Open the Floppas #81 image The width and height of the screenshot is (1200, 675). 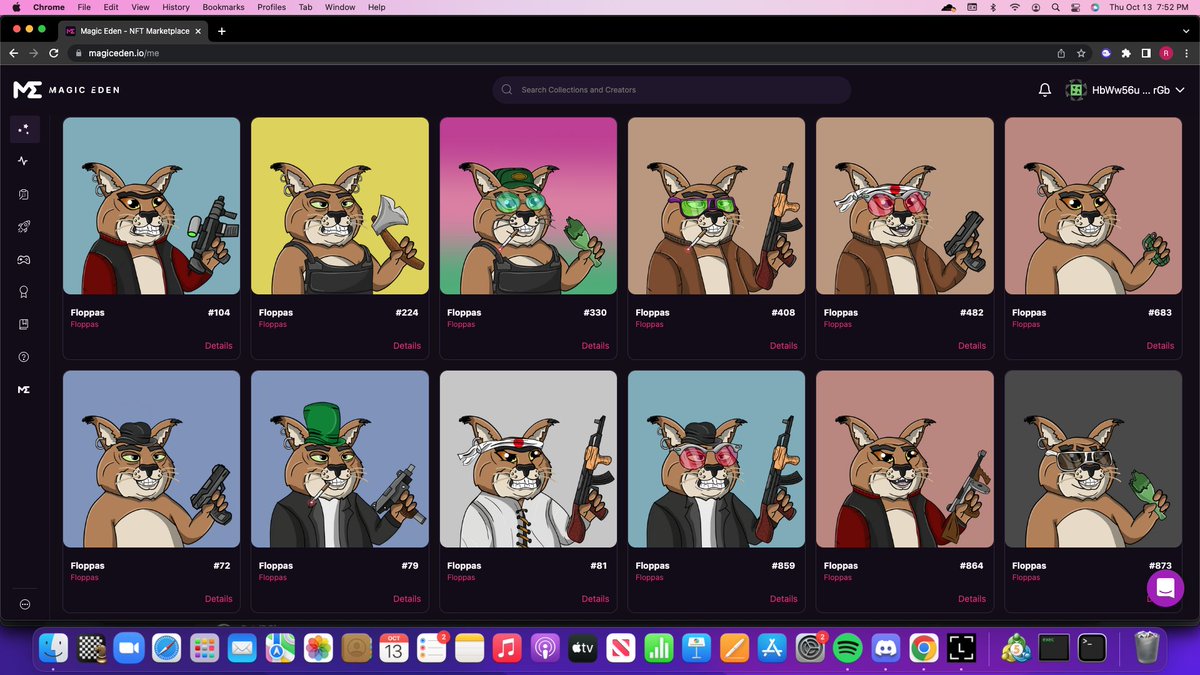528,459
